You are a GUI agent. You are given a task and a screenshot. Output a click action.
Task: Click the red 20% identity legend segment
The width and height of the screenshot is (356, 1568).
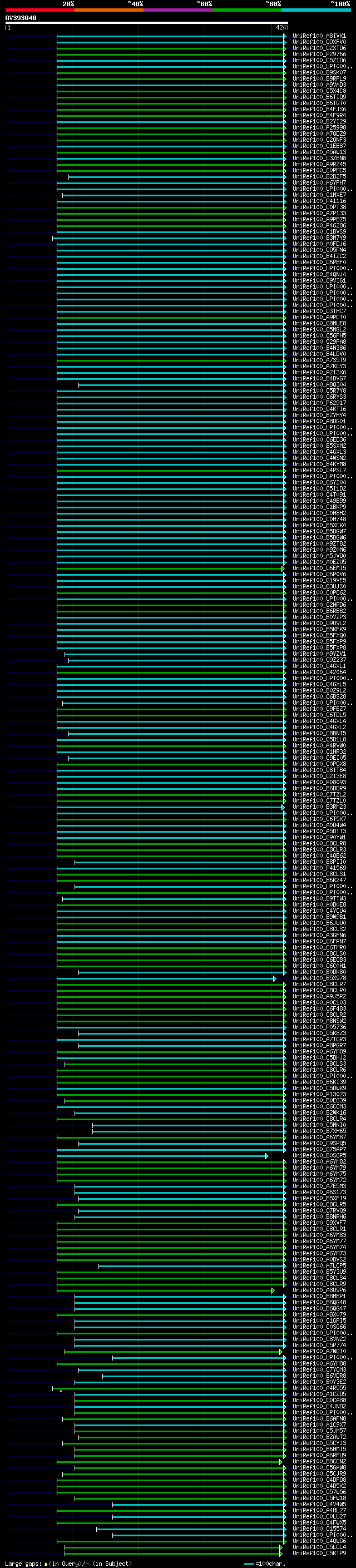39,10
